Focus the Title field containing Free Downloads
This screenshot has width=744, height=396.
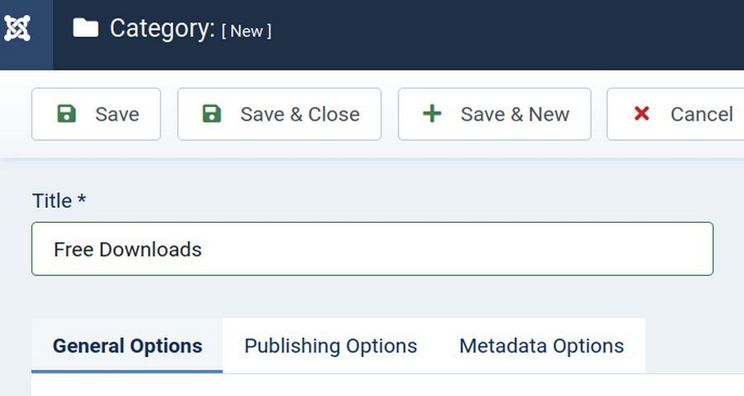tap(372, 249)
